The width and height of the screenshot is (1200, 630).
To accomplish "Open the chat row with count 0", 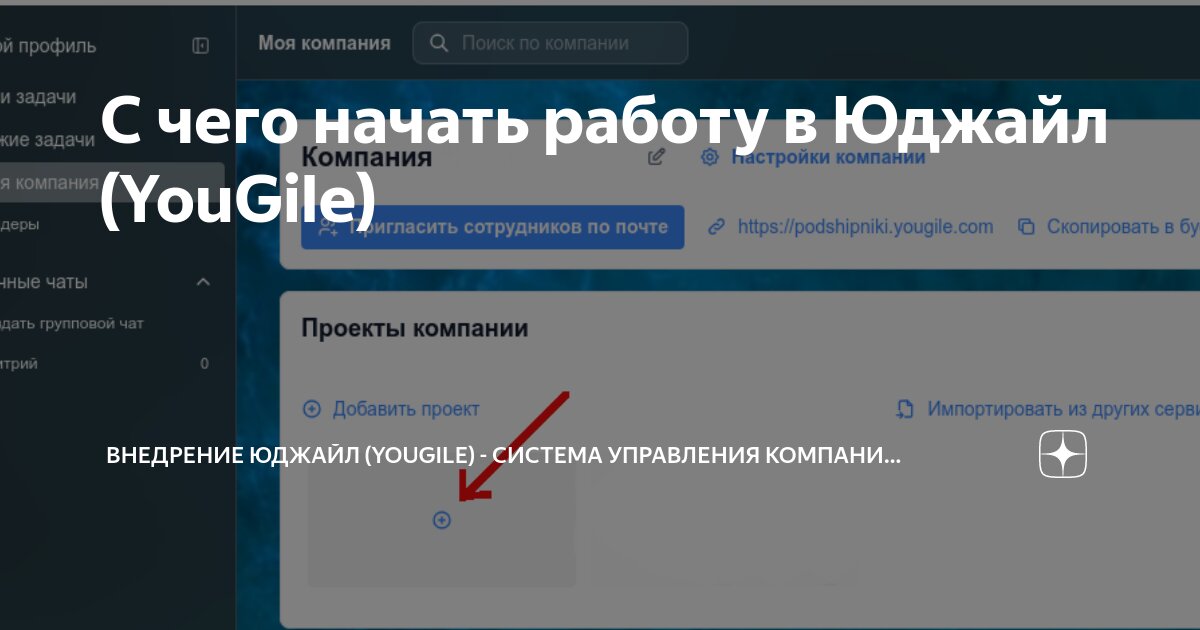I will (105, 364).
